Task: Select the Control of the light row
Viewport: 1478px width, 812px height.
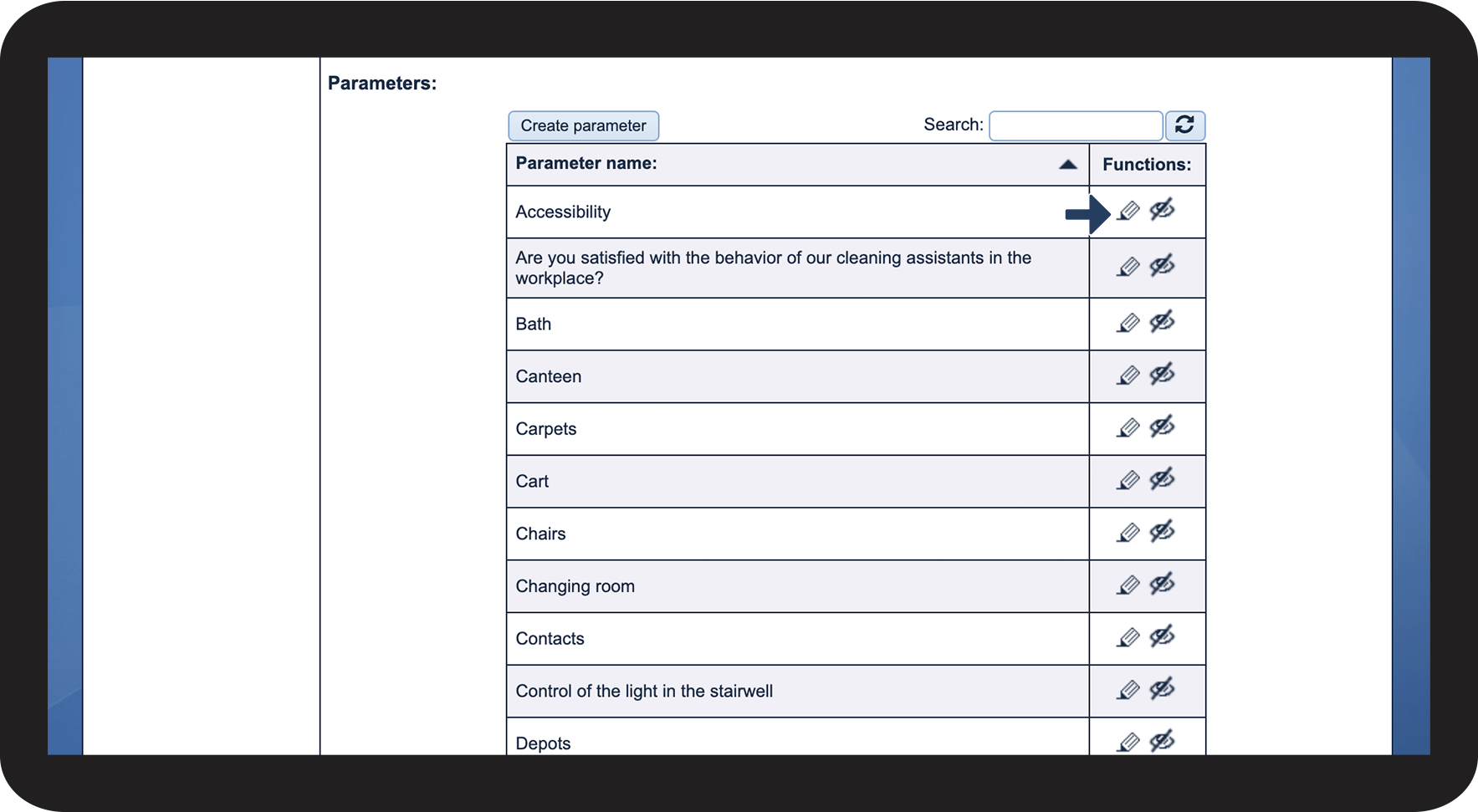Action: 644,692
